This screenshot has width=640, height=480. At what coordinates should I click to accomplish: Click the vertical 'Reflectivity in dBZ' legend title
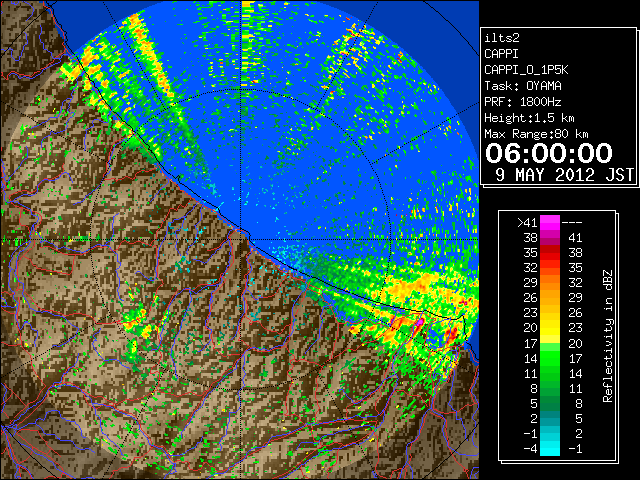(x=608, y=336)
